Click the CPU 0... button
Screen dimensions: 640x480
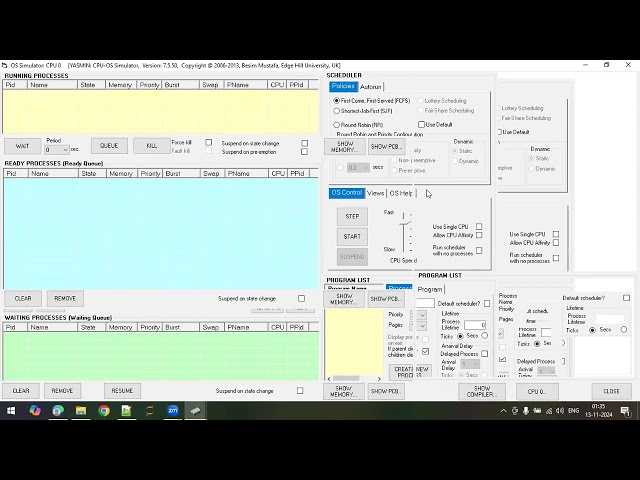[537, 391]
